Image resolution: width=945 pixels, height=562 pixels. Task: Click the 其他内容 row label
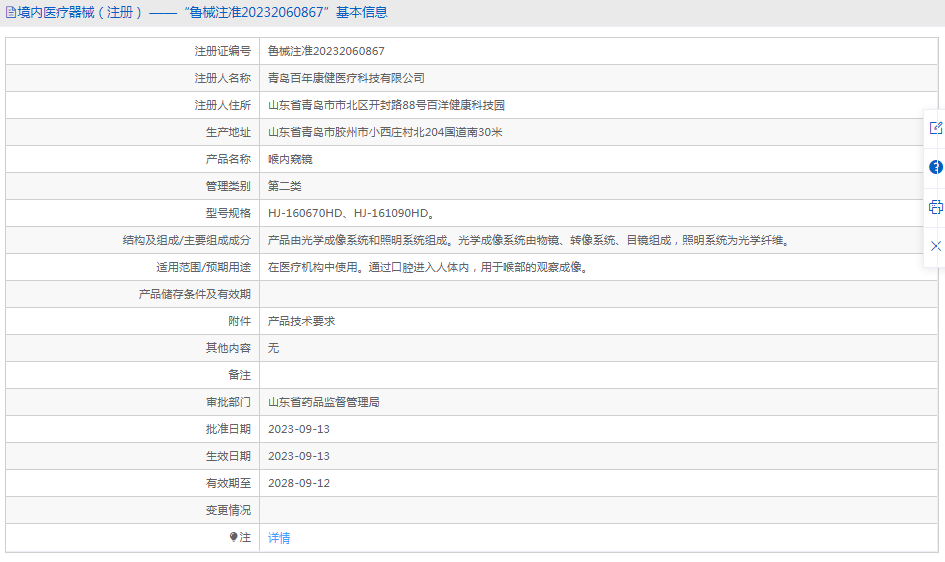(x=228, y=348)
